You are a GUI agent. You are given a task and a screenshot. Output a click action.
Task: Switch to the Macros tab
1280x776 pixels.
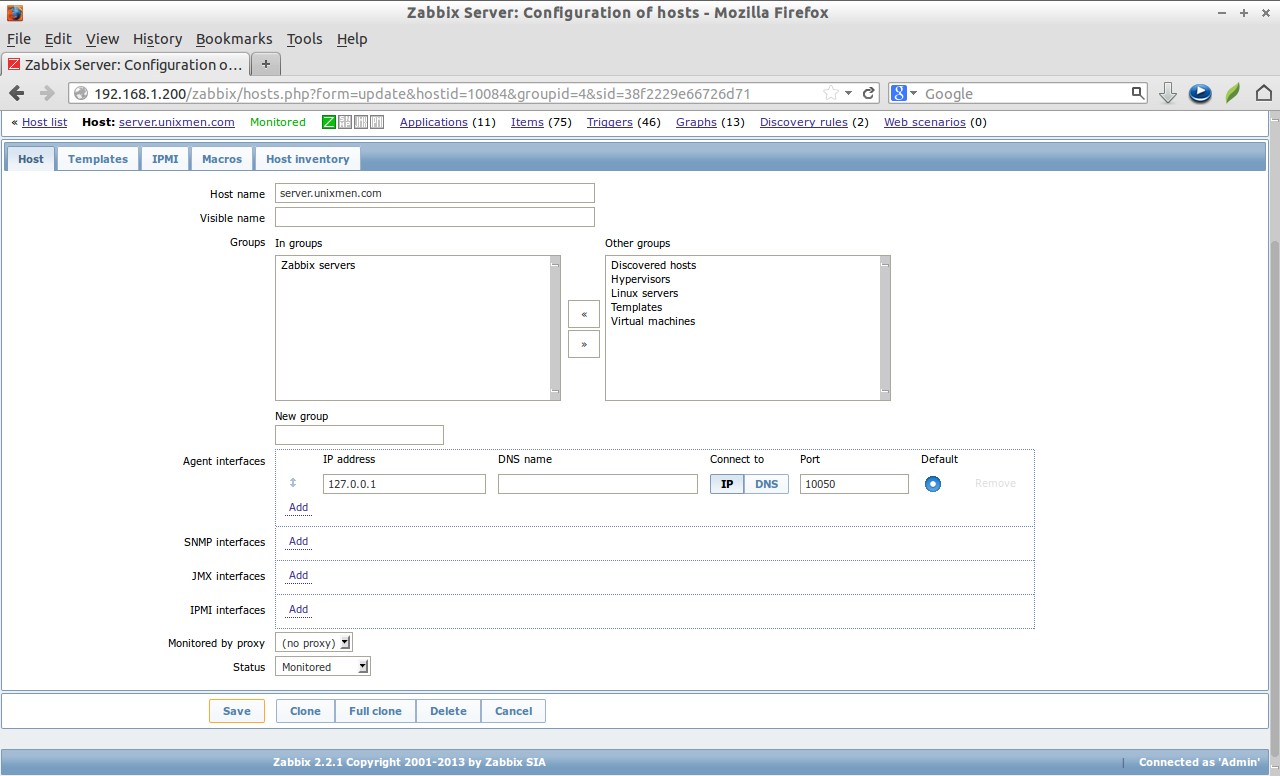click(x=222, y=159)
